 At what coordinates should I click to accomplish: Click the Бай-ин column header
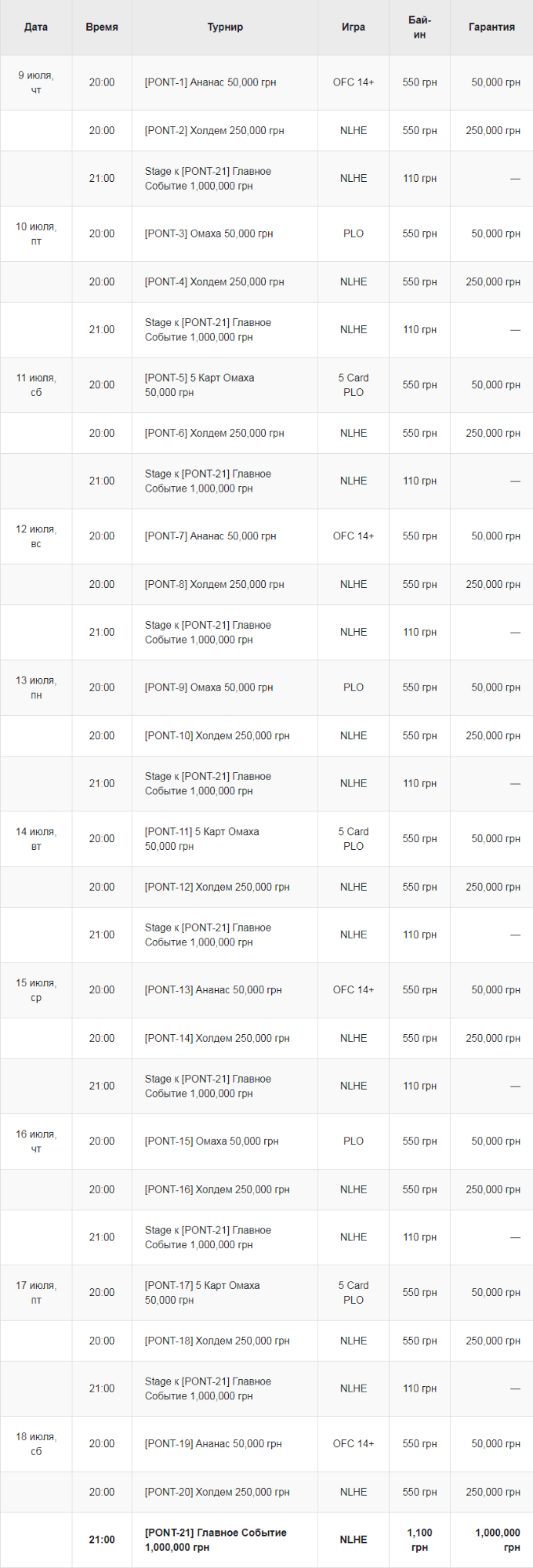[x=419, y=27]
